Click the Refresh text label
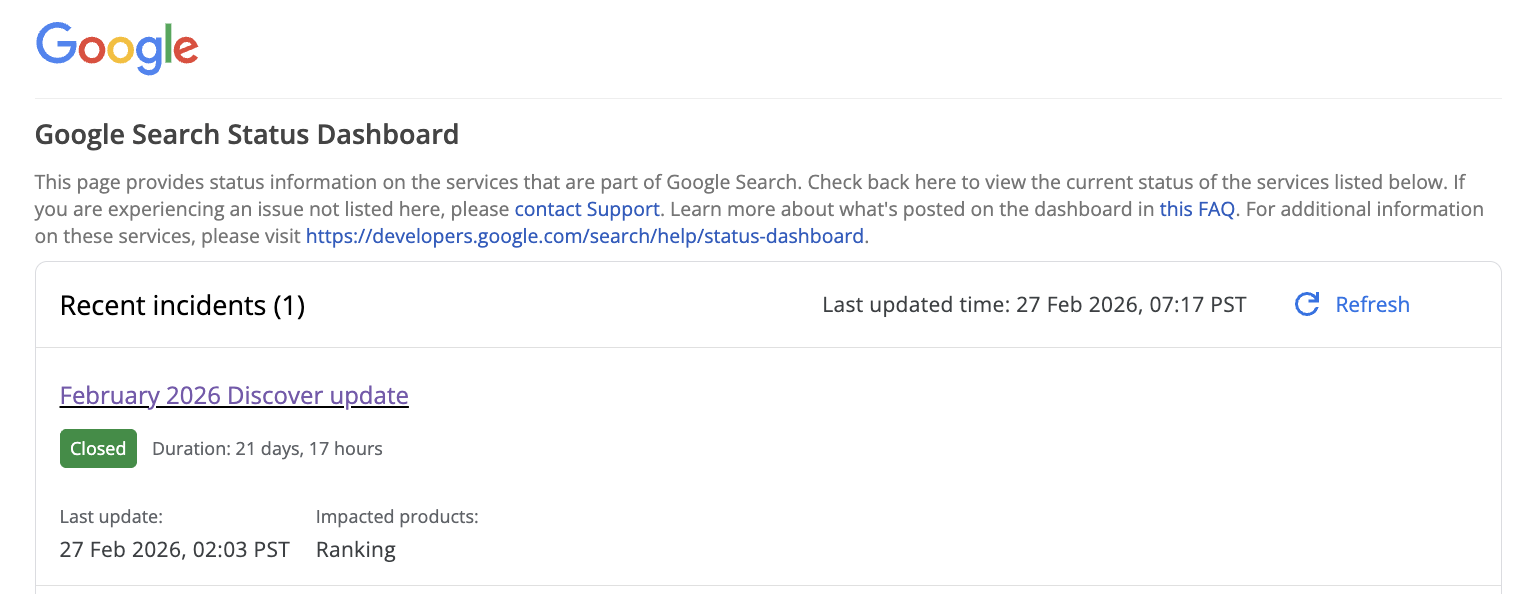 point(1372,304)
